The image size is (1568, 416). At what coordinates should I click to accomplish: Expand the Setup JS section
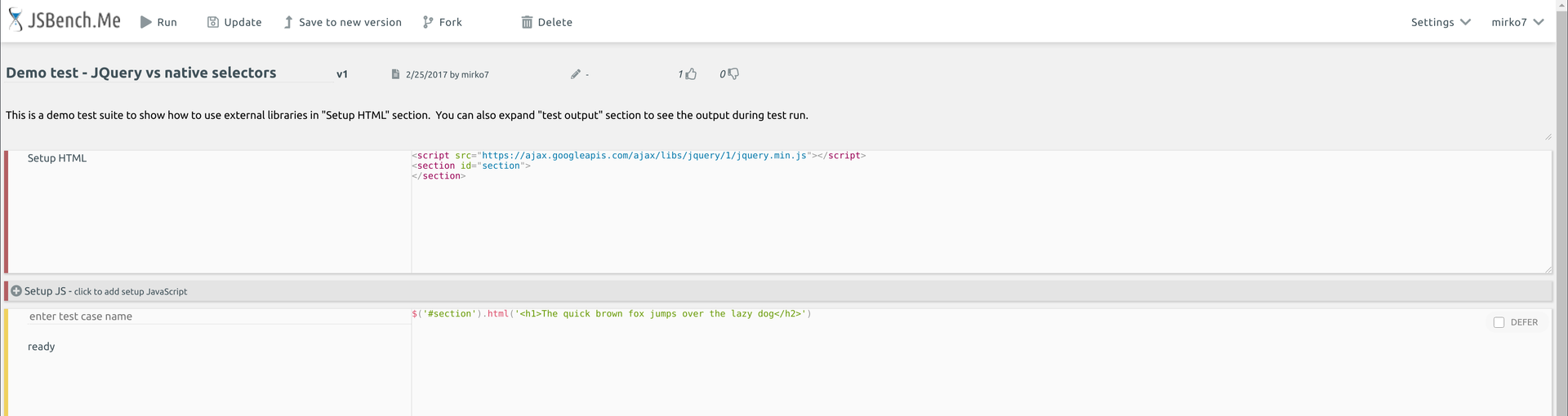click(16, 291)
